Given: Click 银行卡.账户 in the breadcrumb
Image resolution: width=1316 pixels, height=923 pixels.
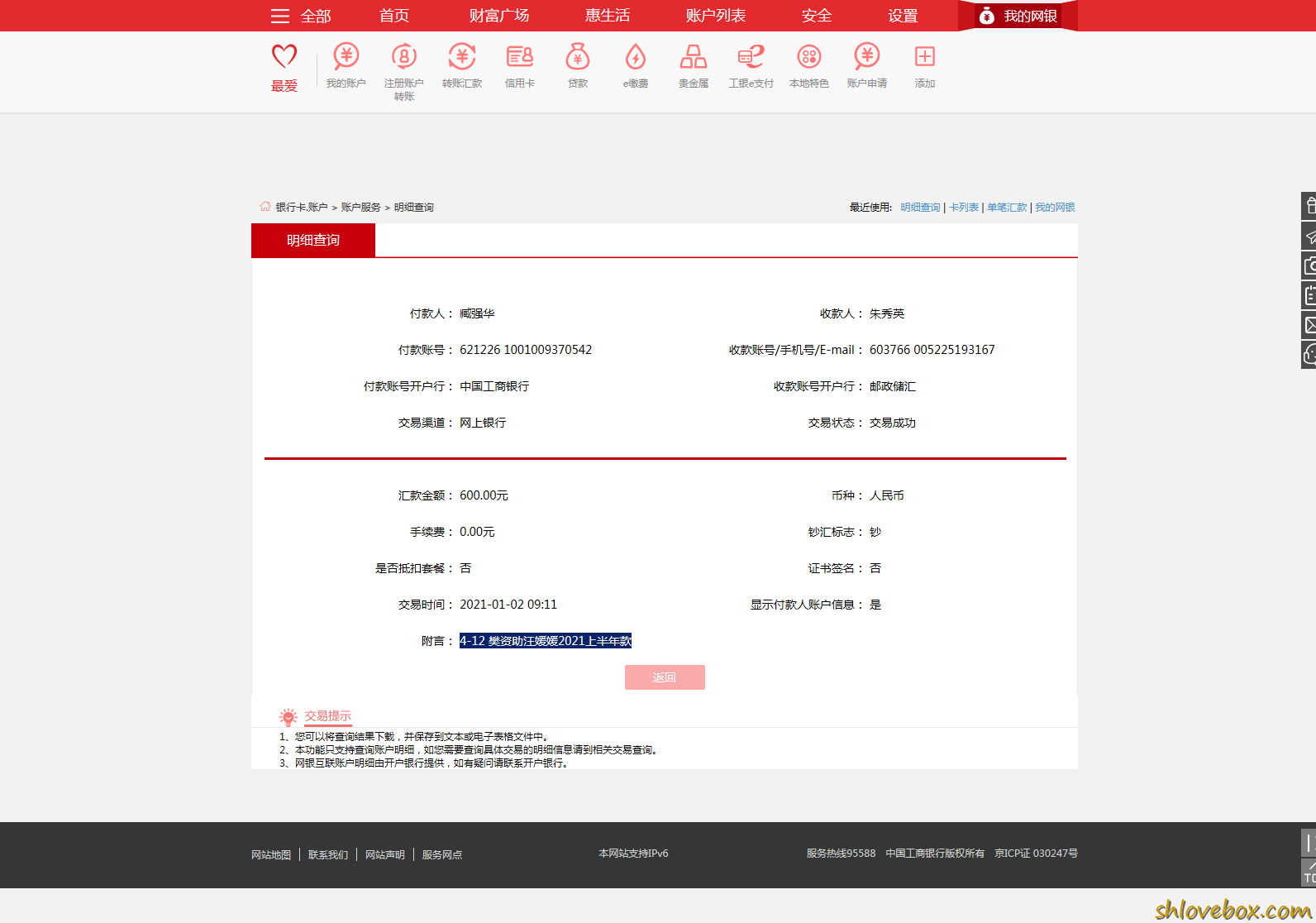Looking at the screenshot, I should point(302,208).
